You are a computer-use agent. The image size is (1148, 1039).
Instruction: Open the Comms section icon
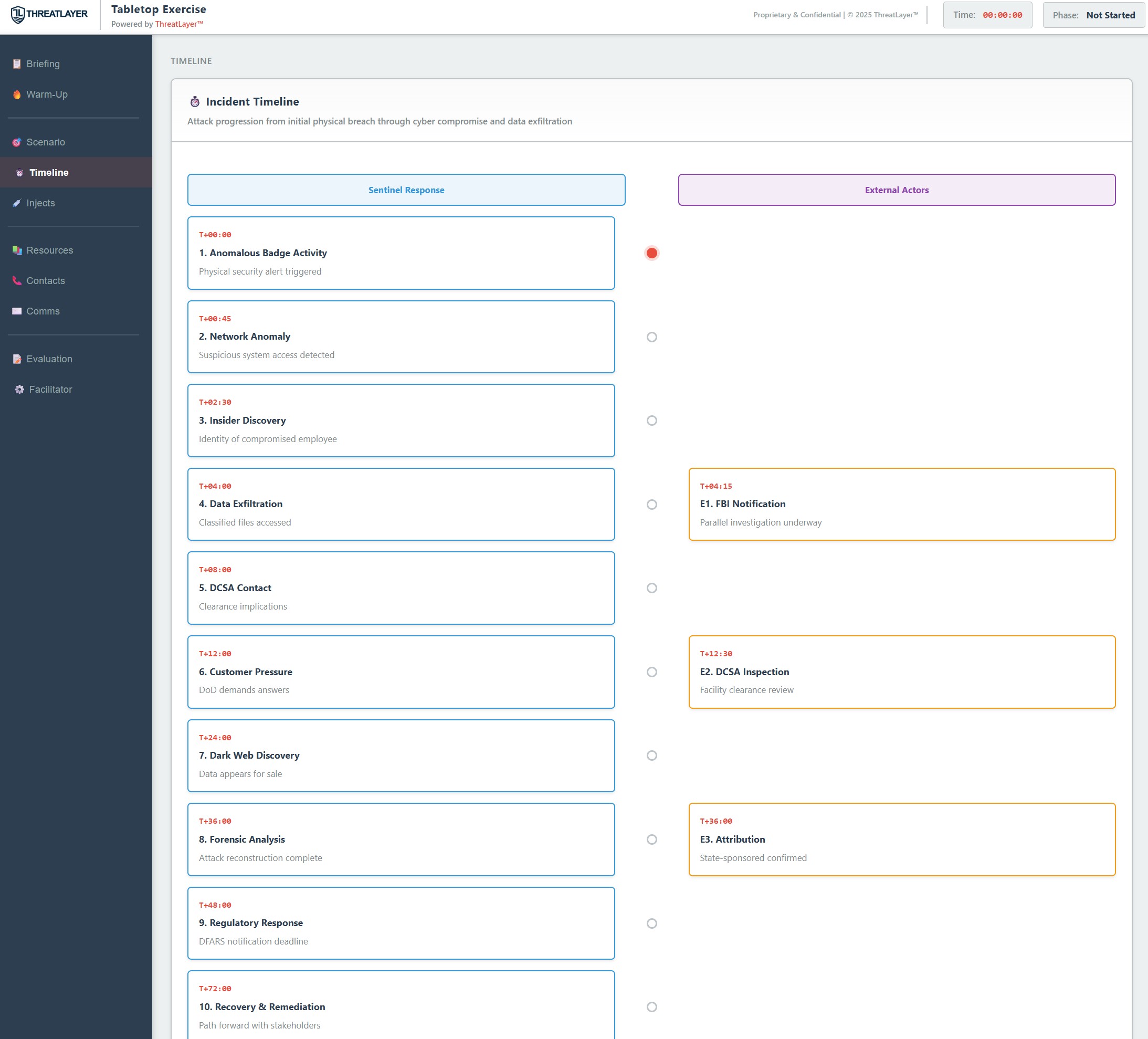(x=18, y=311)
